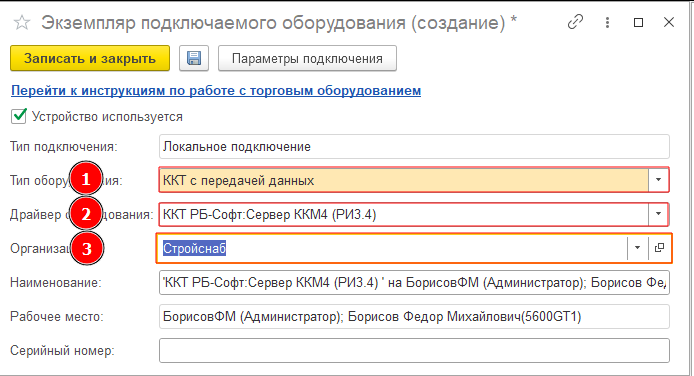Expand the Драйвер оборудования dropdown list

pos(659,214)
